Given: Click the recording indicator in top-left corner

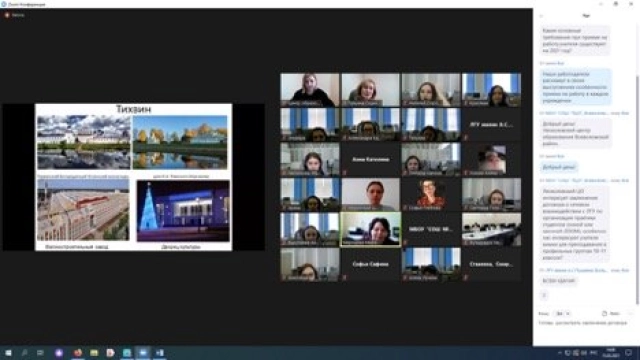Looking at the screenshot, I should [x=14, y=15].
